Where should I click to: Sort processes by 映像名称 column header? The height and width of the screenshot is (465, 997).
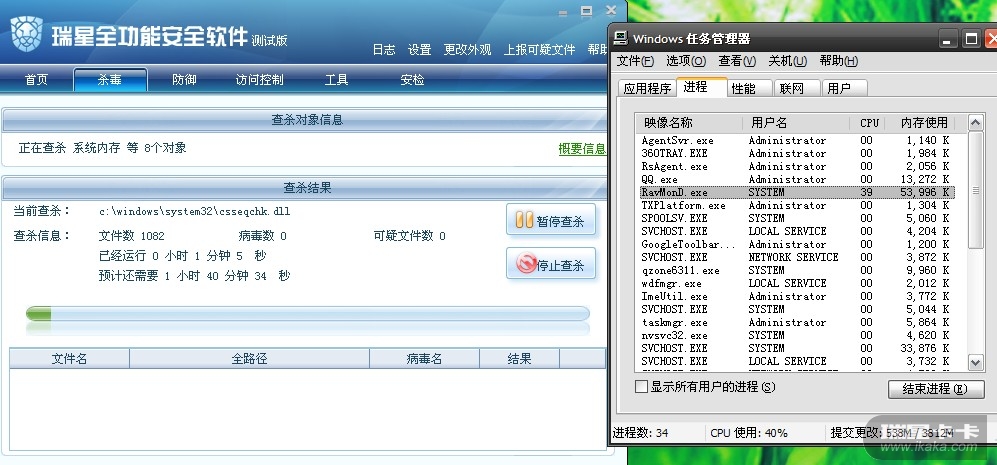(689, 123)
